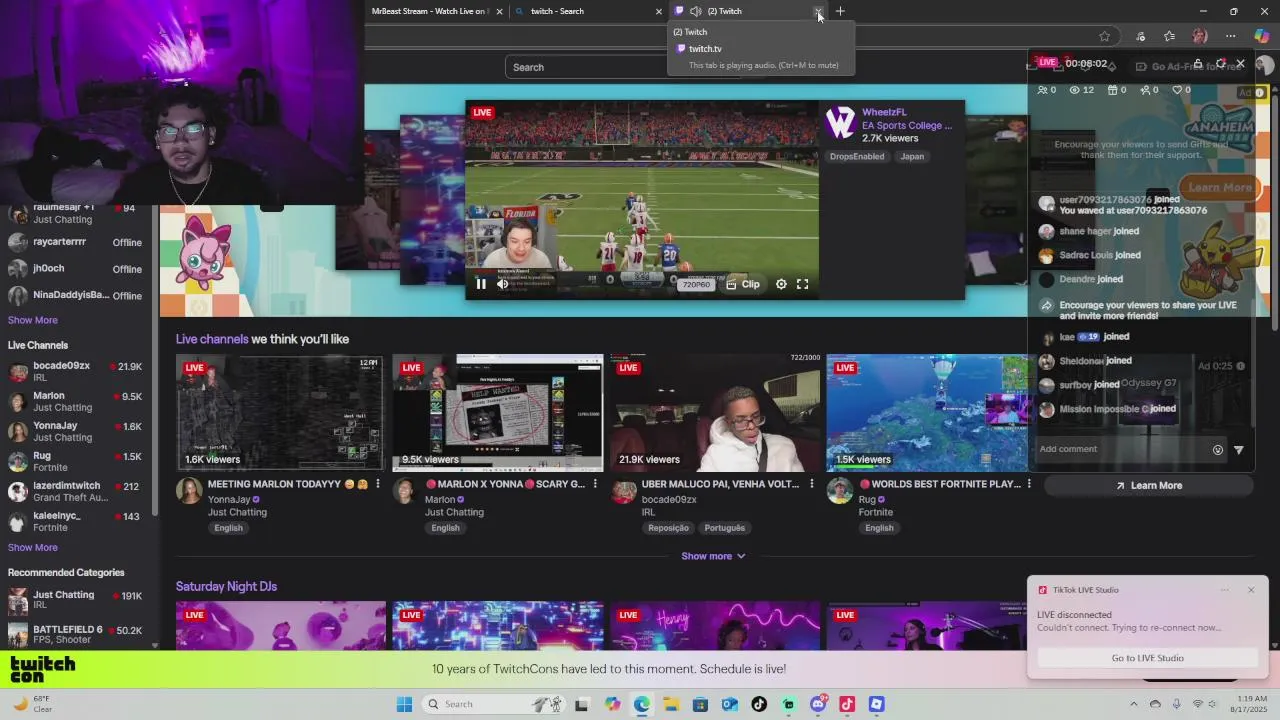Open the WheelzFL channel logo icon

coord(841,122)
